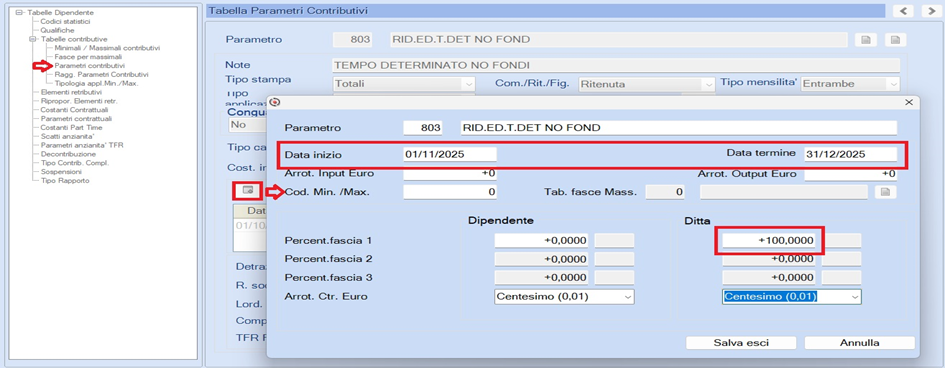
Task: Click background Parametro code field 803
Action: [353, 40]
